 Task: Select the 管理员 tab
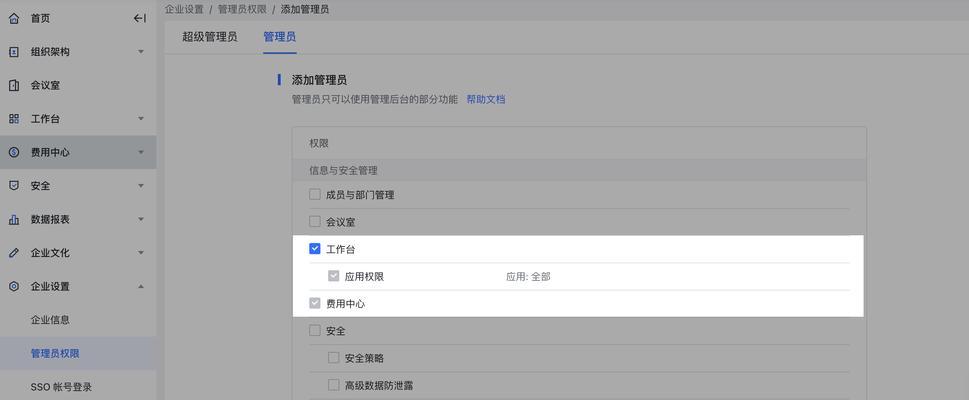(279, 37)
